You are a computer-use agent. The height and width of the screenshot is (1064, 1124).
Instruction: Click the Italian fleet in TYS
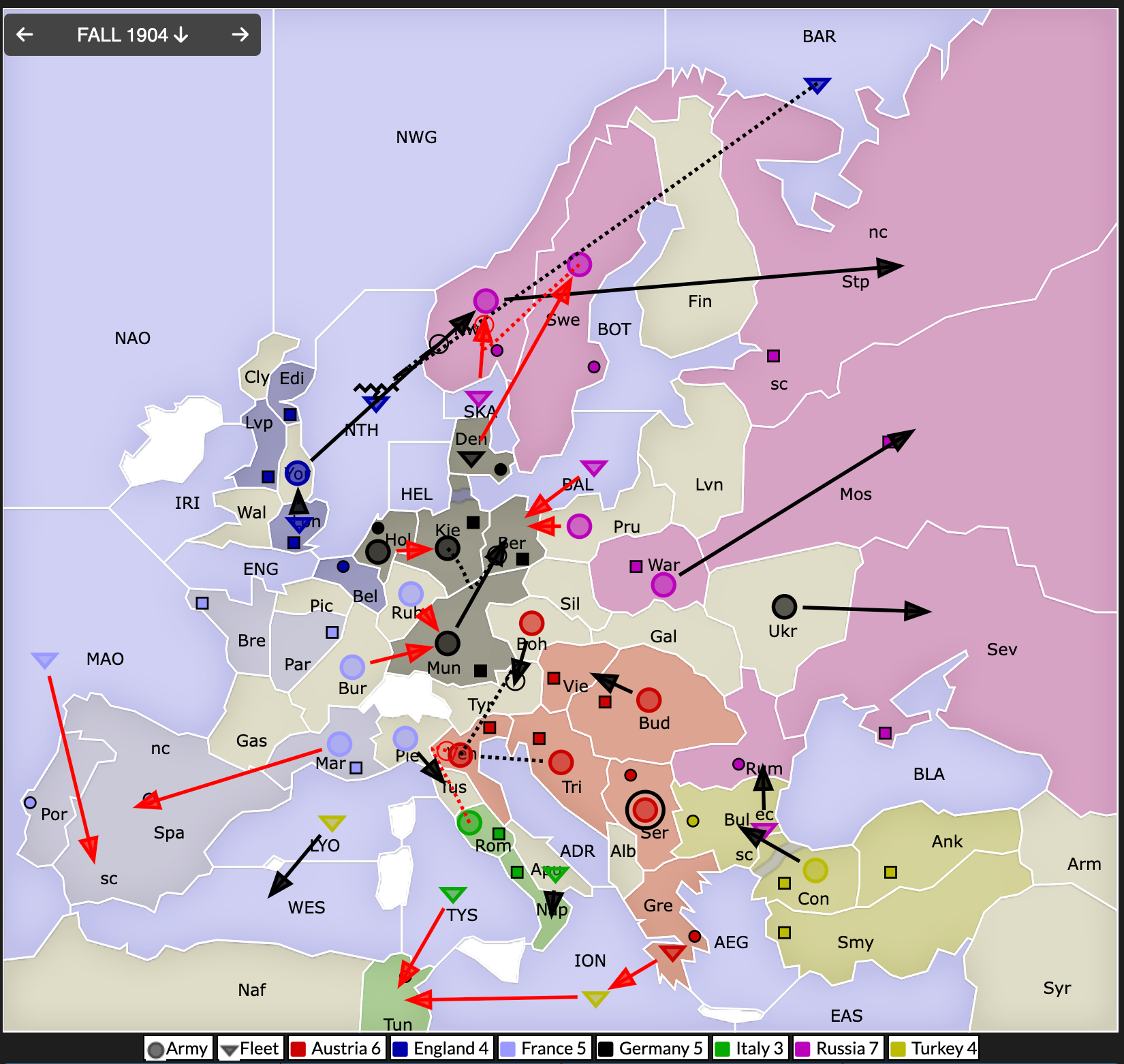(x=453, y=894)
